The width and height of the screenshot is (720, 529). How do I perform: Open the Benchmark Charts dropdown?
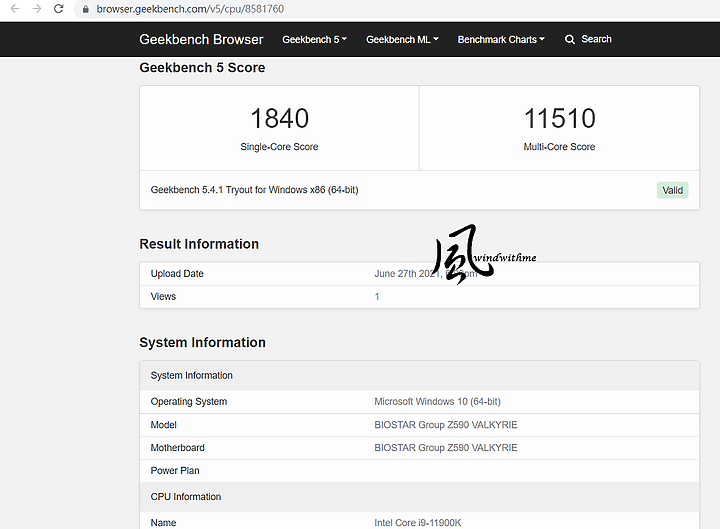tap(501, 39)
